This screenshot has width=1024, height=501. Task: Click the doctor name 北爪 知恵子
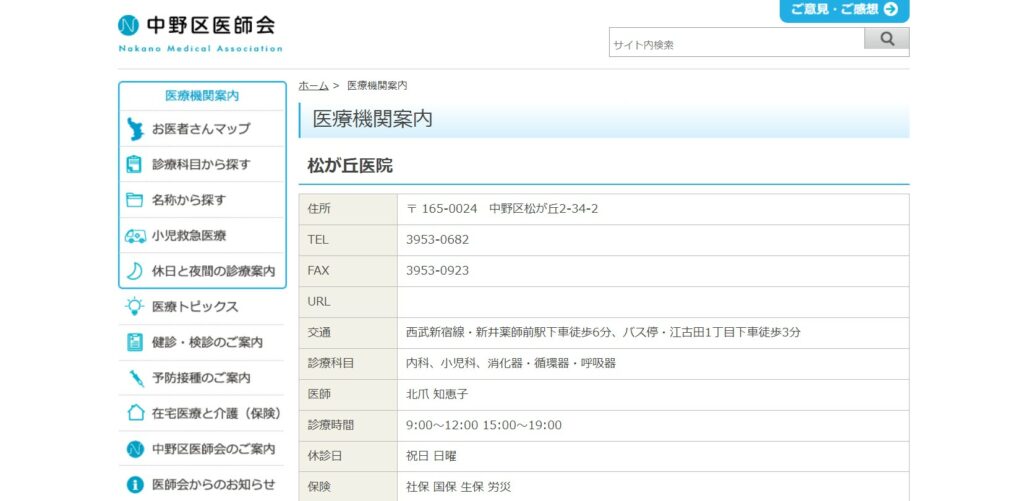(438, 394)
